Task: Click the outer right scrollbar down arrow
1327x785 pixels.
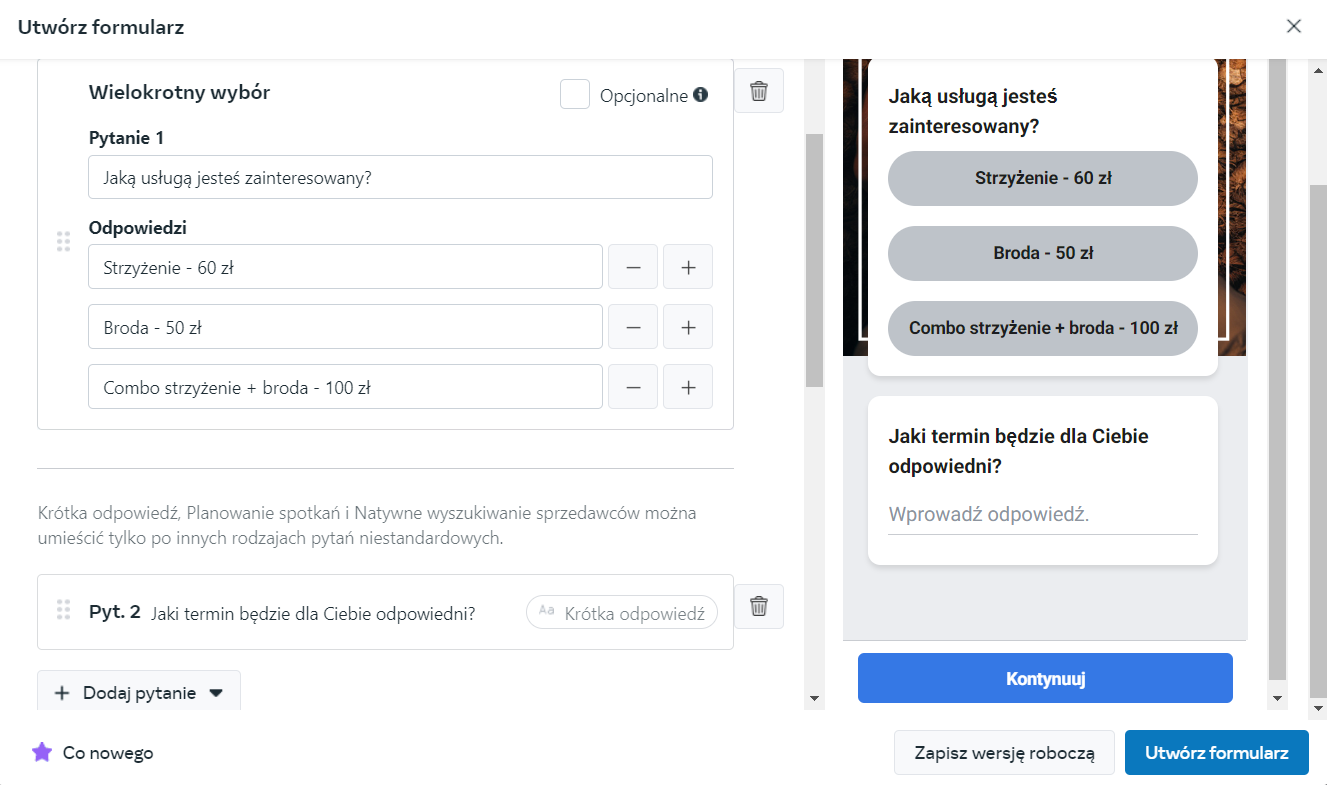Action: 1318,707
